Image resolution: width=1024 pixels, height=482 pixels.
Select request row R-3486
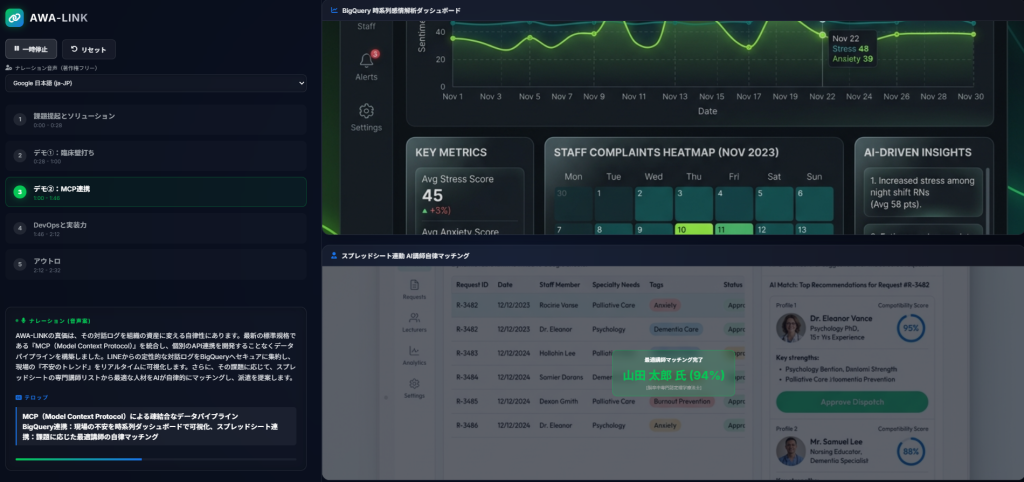598,425
